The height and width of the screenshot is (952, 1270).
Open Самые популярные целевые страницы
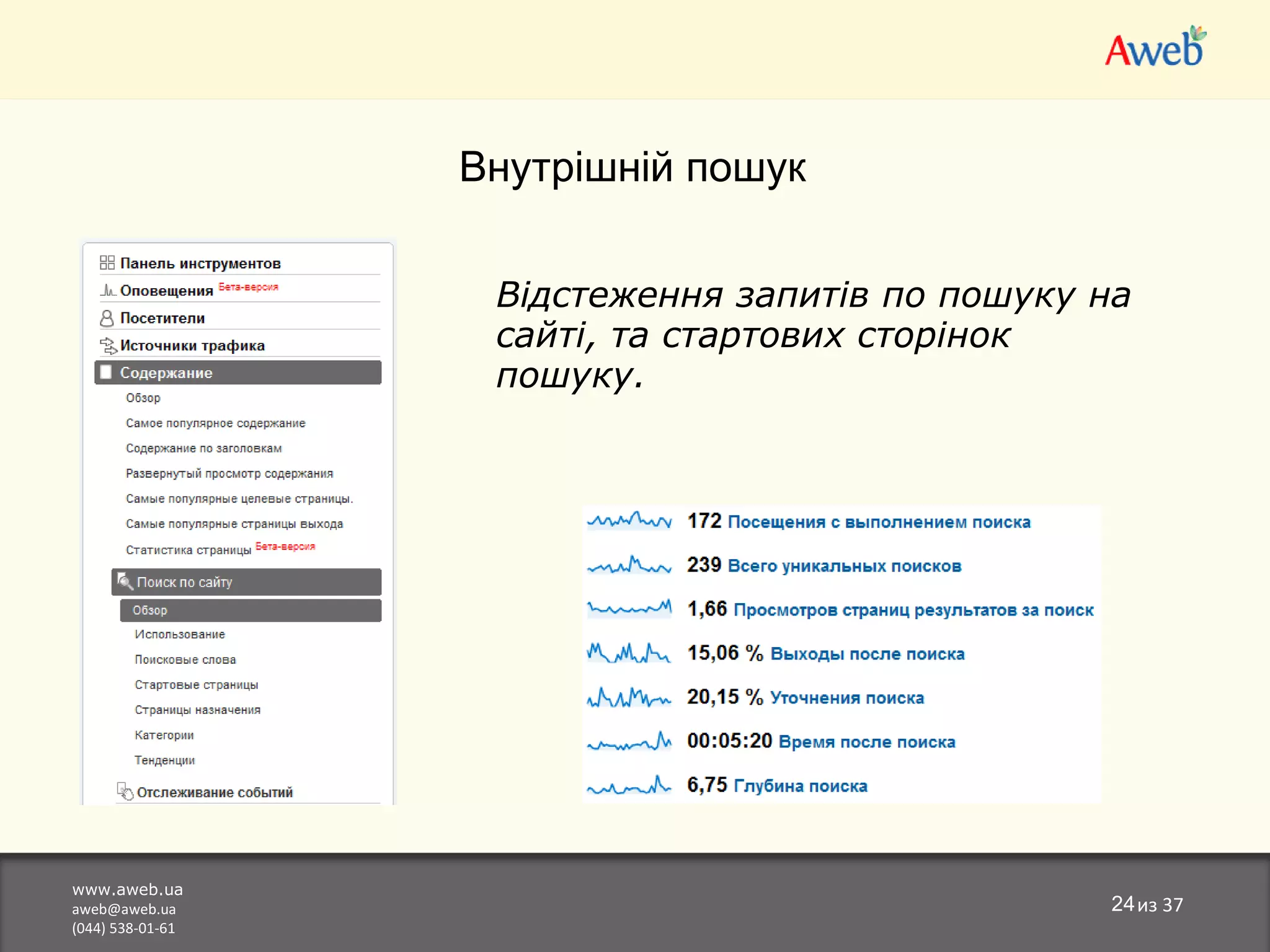pyautogui.click(x=239, y=499)
